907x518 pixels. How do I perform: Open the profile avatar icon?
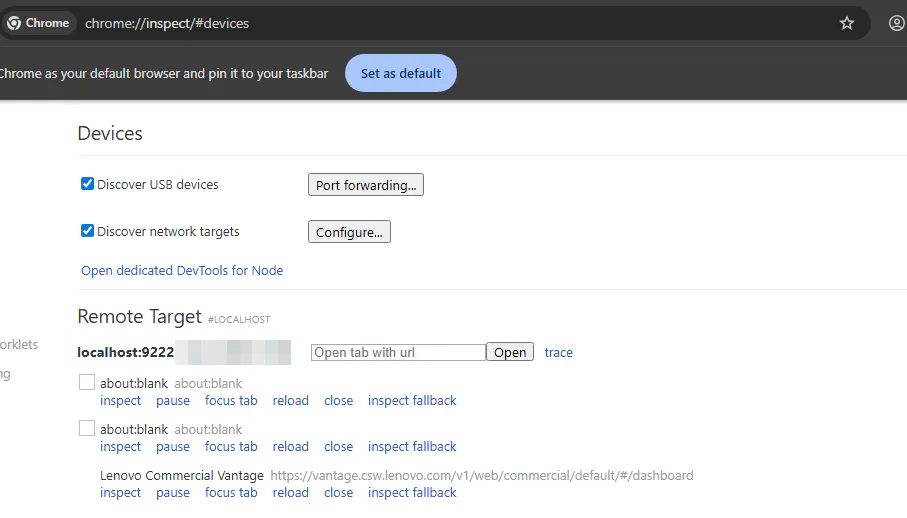(x=896, y=23)
